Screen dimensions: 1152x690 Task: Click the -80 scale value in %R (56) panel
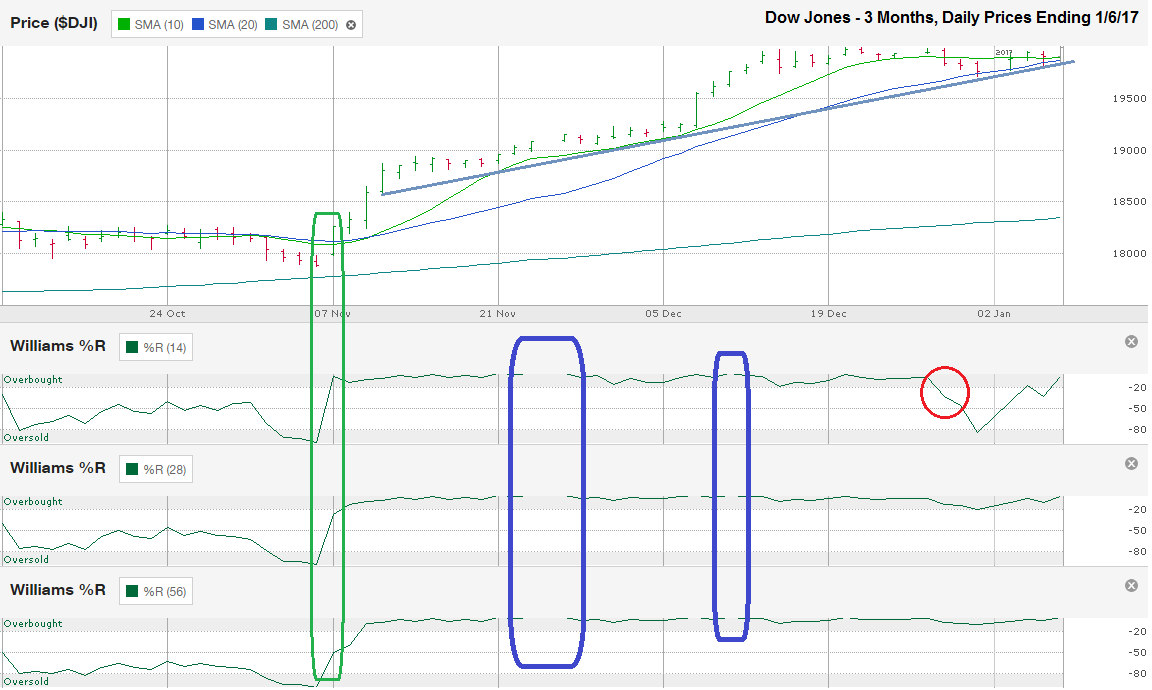click(x=1137, y=674)
